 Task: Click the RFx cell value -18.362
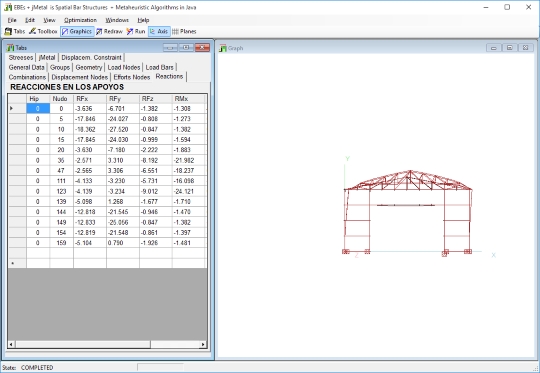(x=90, y=129)
